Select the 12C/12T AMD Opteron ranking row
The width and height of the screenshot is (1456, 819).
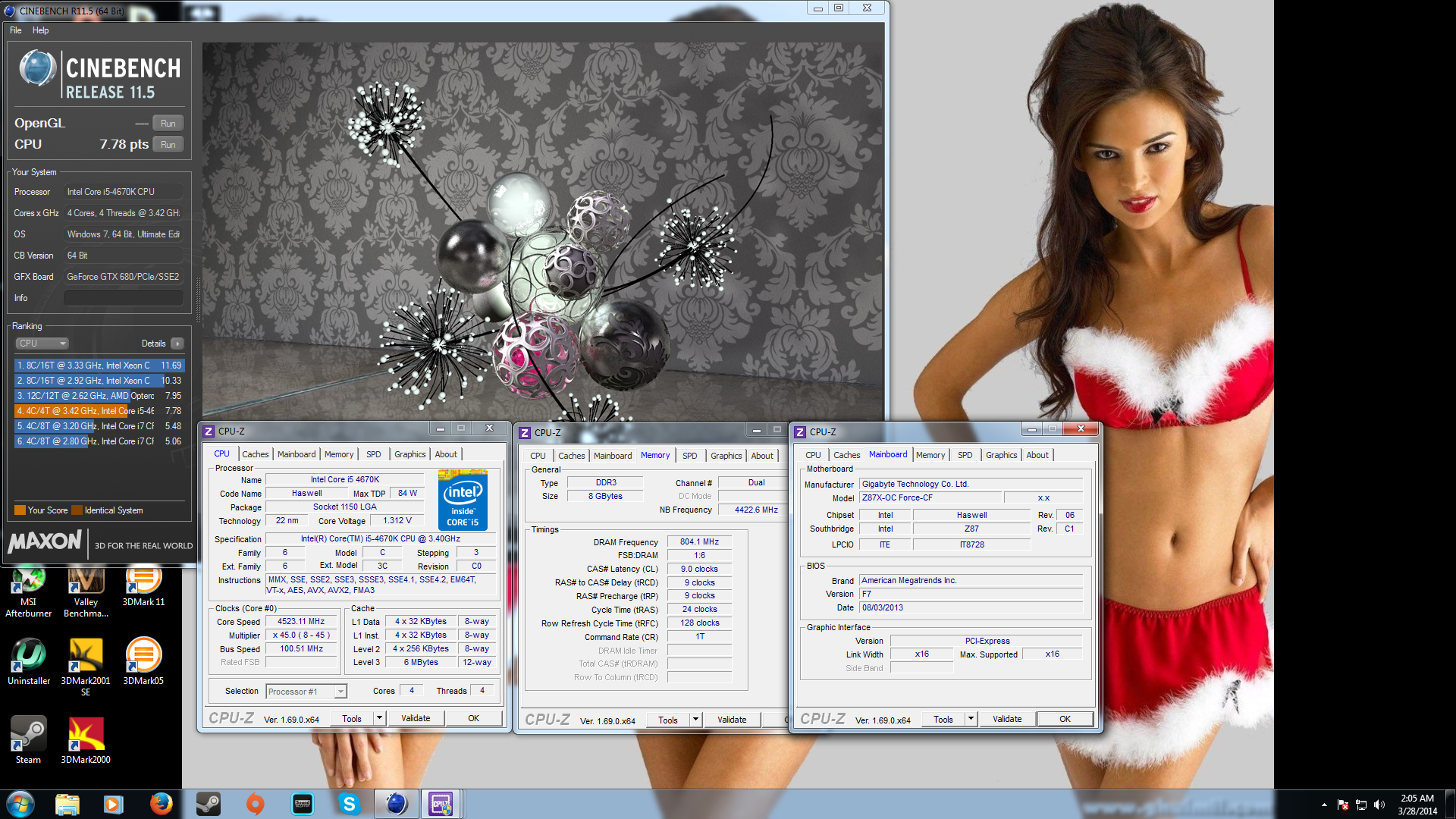[x=99, y=396]
